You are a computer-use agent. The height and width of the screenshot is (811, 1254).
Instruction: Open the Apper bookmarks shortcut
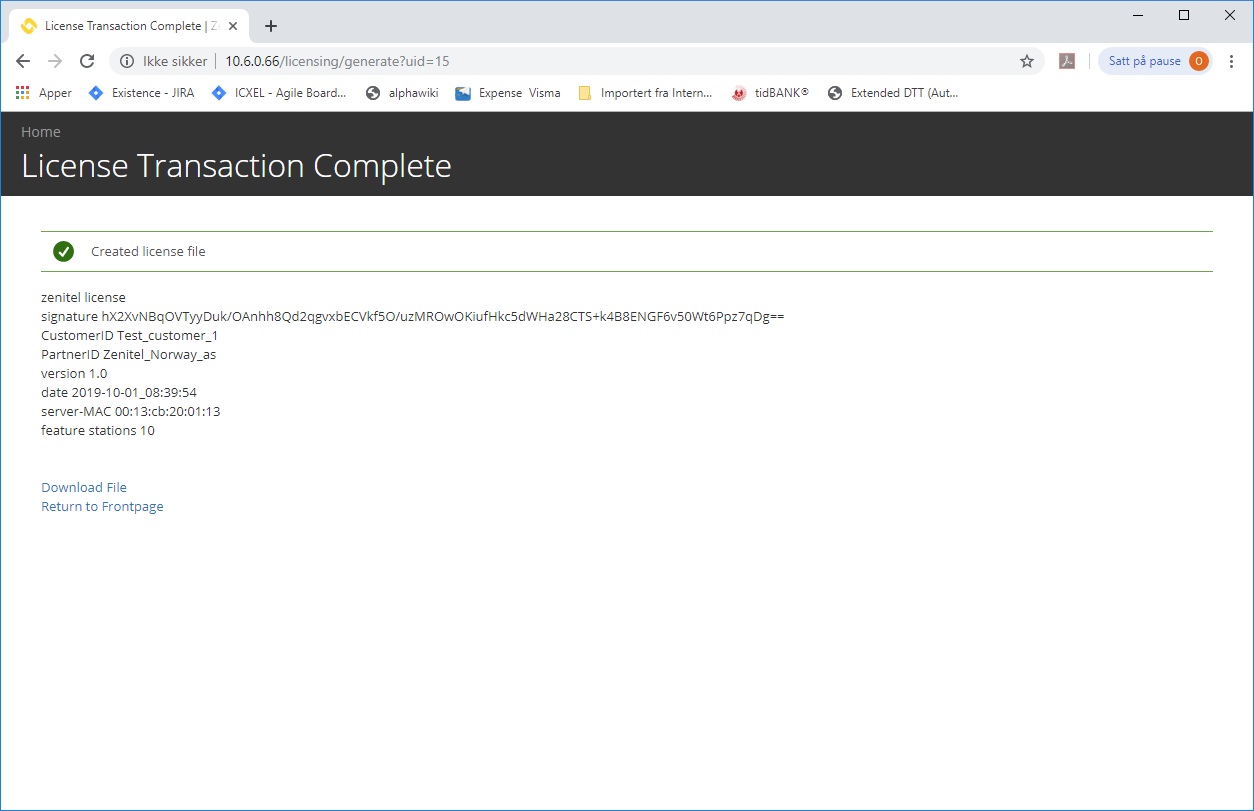(x=44, y=93)
